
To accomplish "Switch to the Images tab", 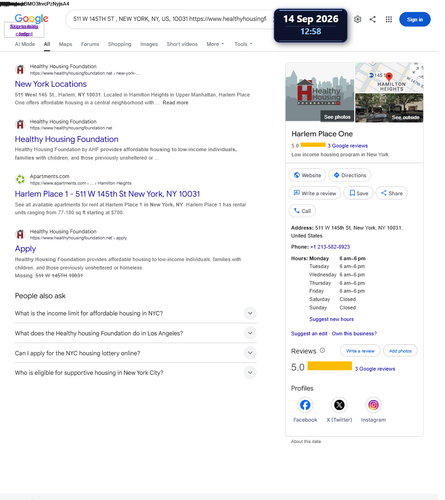I will pyautogui.click(x=149, y=44).
